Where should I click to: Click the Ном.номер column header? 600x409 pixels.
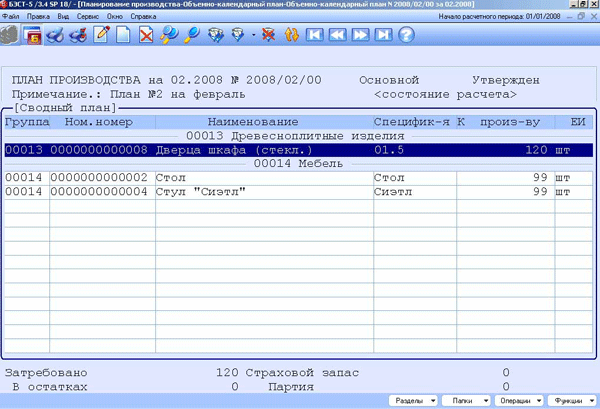tap(103, 122)
